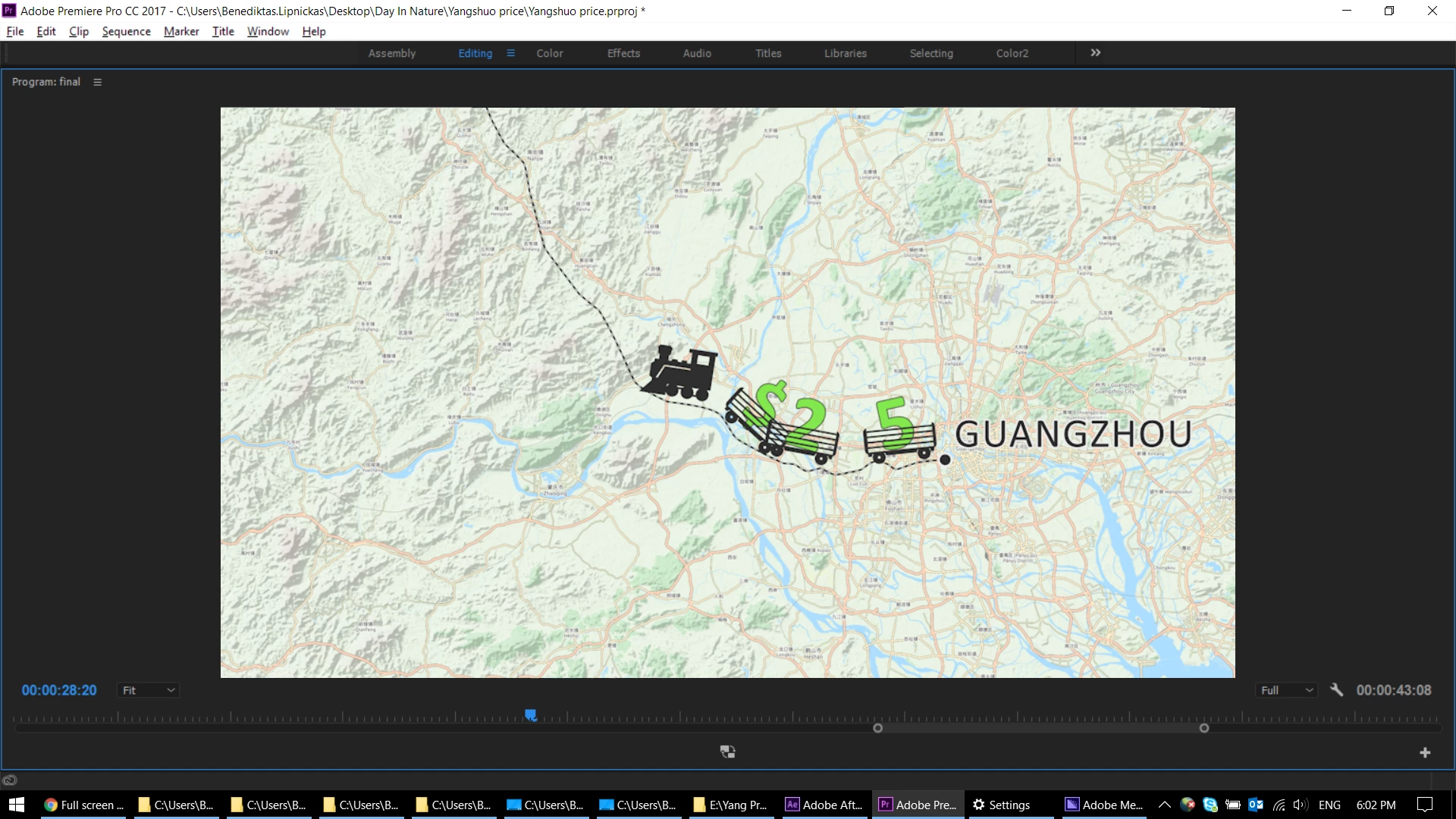Switch to Adobe After Effects in the taskbar
1456x819 pixels.
824,805
